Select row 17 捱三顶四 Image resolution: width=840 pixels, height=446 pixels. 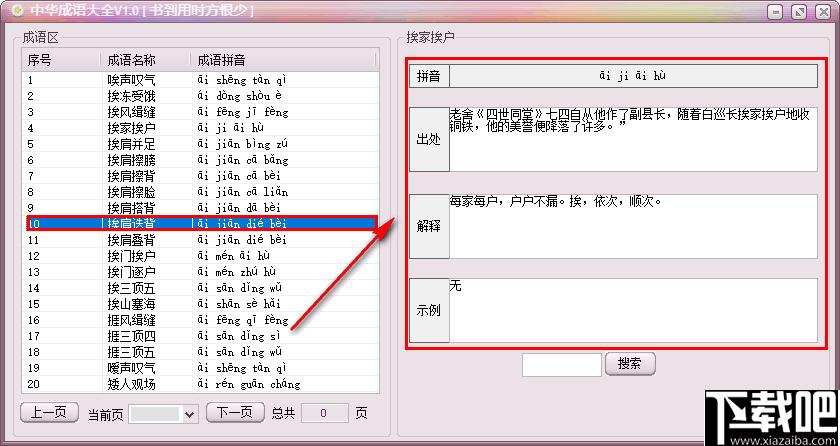click(x=200, y=336)
